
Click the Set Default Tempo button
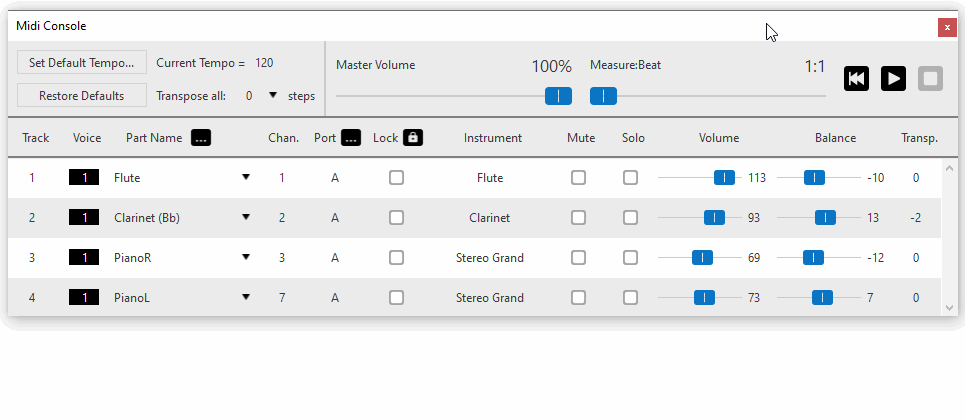82,63
